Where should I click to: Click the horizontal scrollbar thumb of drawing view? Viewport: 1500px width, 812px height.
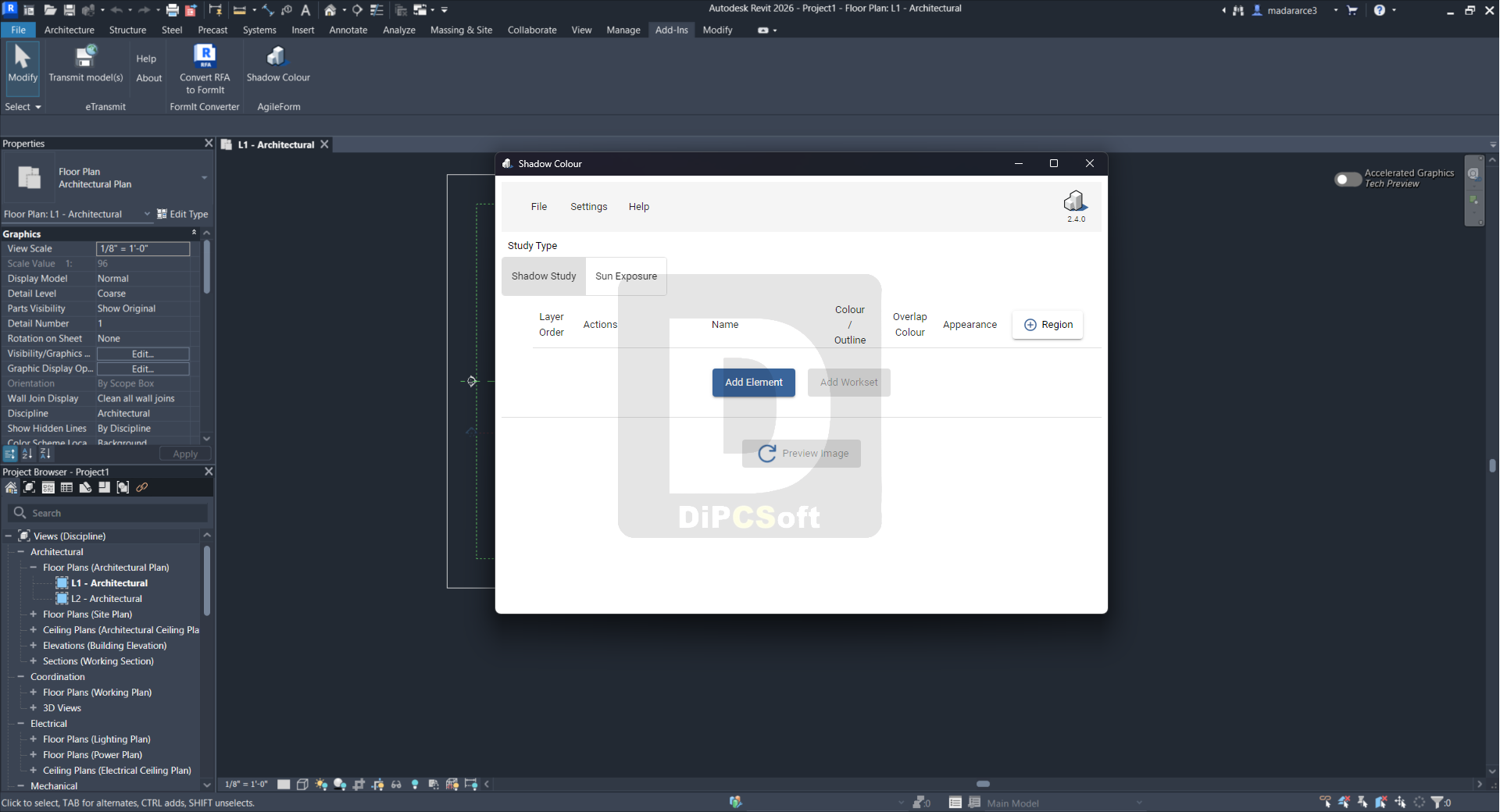(984, 784)
